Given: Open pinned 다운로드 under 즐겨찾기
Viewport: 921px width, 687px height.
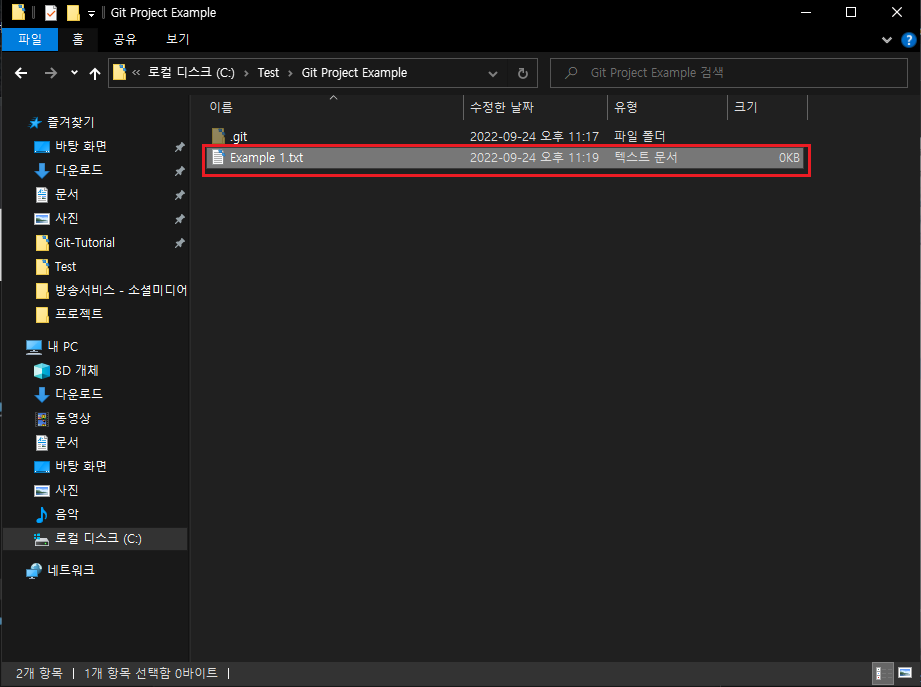Looking at the screenshot, I should coord(79,170).
